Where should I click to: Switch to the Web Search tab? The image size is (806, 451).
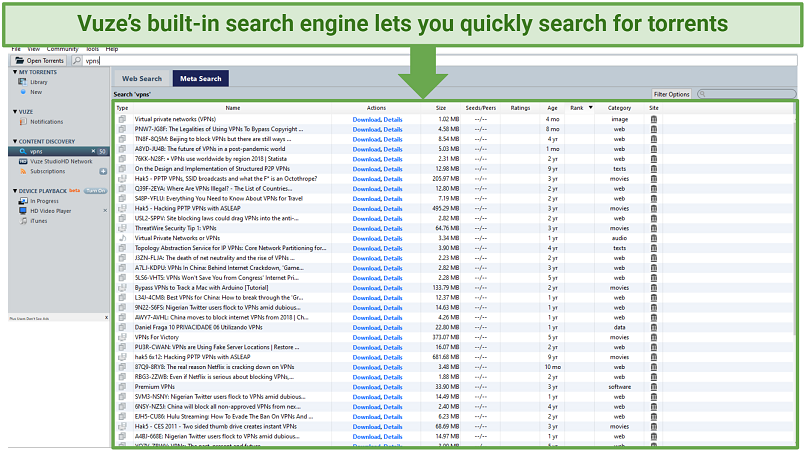pyautogui.click(x=142, y=79)
